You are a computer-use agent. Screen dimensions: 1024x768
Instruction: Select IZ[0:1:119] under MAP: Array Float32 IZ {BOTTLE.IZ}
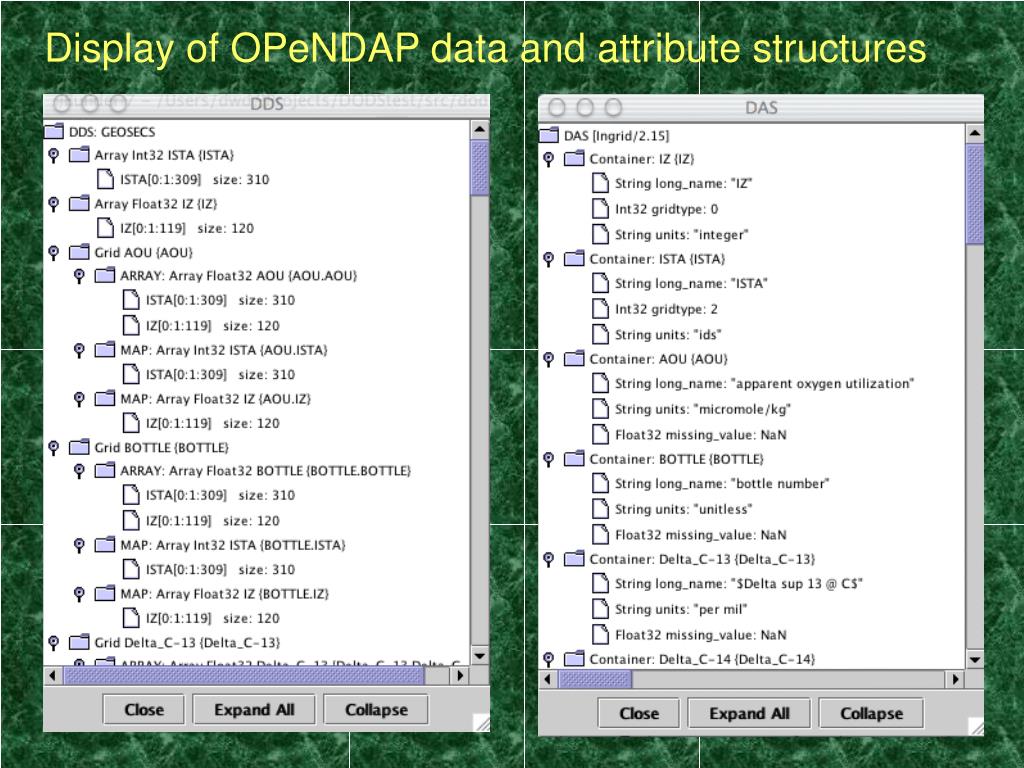(212, 618)
